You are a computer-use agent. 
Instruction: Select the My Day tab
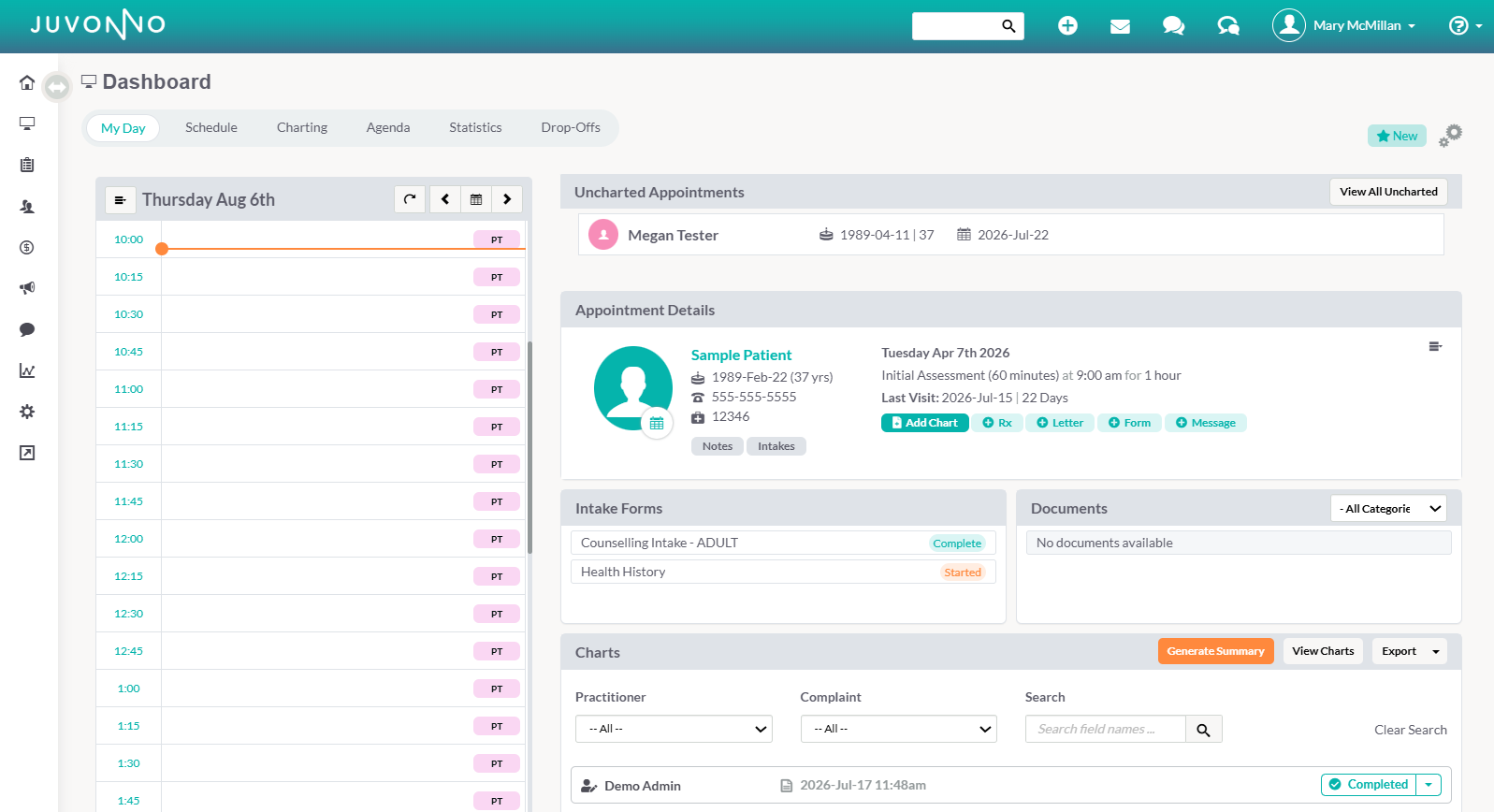pos(123,128)
